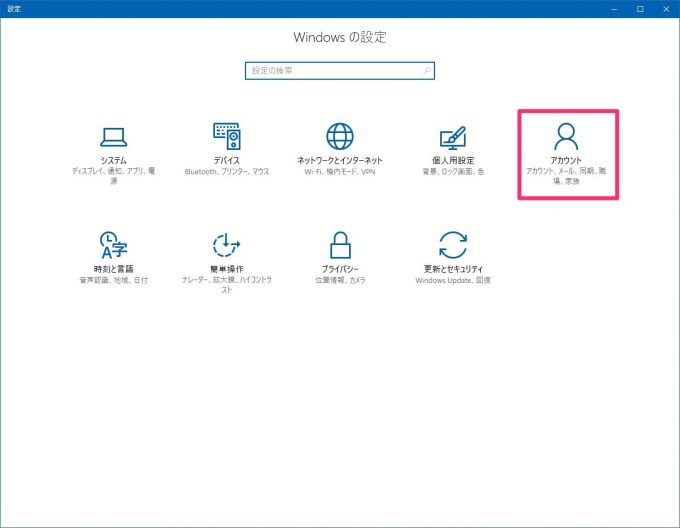The height and width of the screenshot is (528, 680).
Task: Open the 個人用設定 paintbrush icon
Action: (x=453, y=137)
